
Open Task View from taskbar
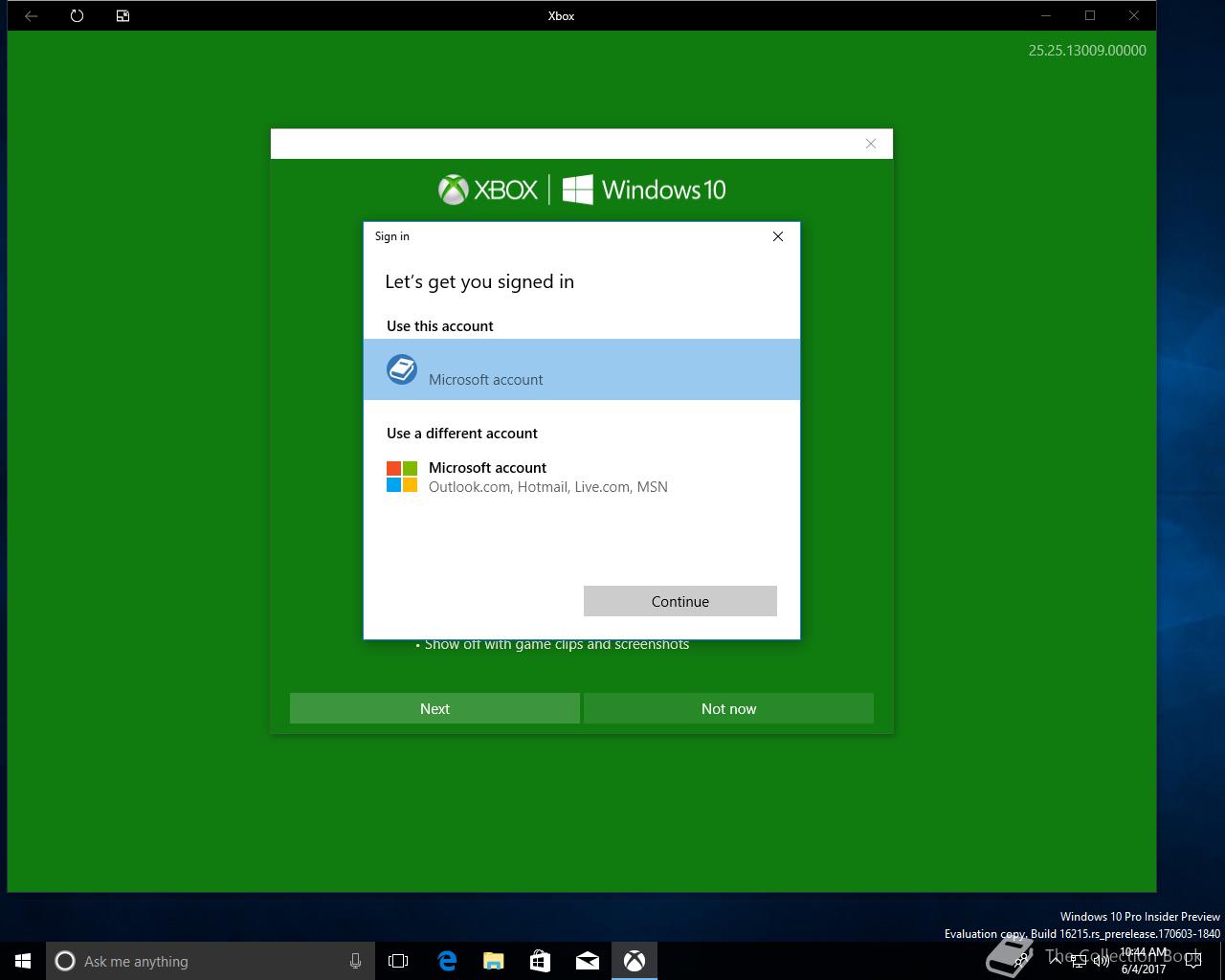coord(398,961)
